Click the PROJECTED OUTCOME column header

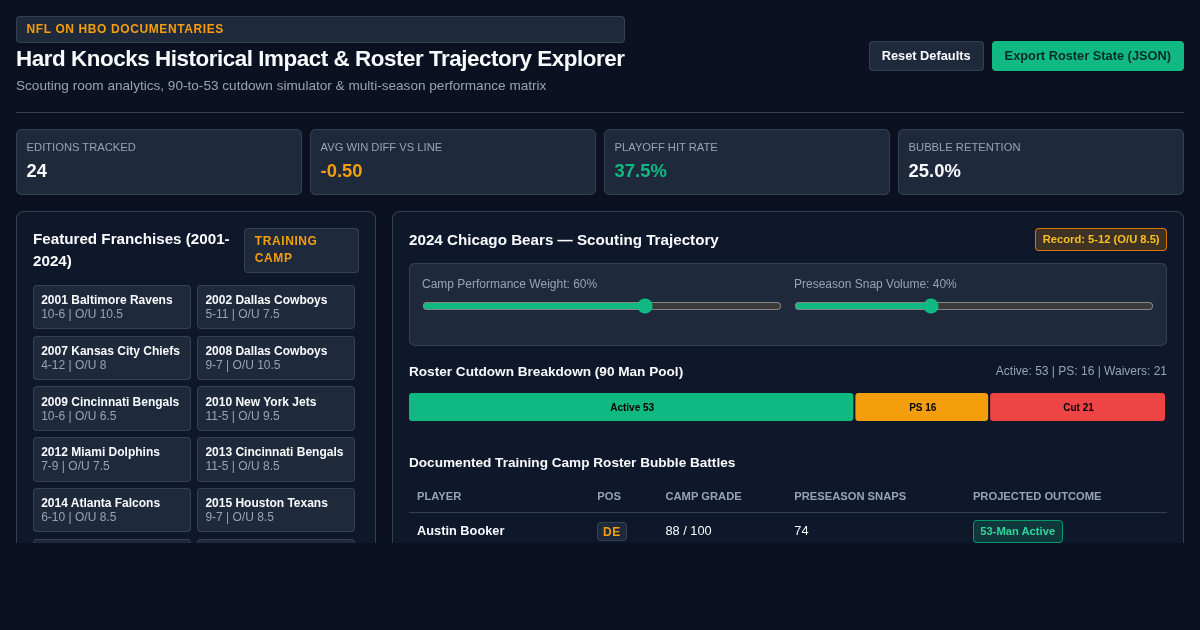tap(1037, 496)
